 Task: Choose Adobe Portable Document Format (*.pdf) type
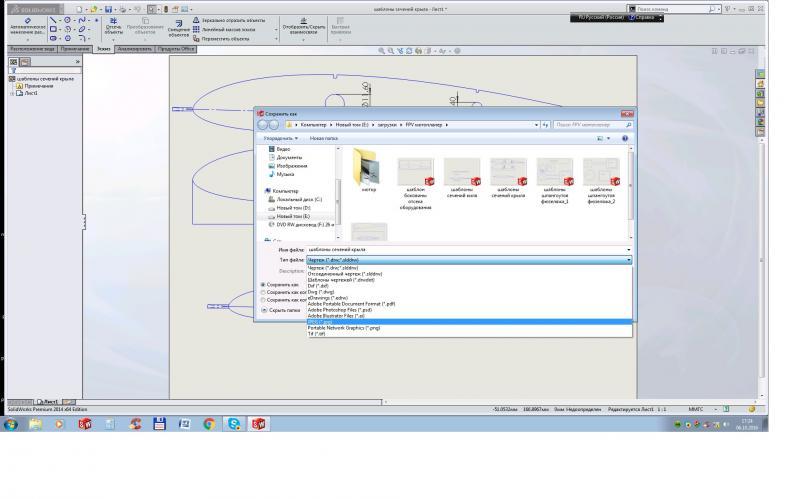tap(351, 303)
